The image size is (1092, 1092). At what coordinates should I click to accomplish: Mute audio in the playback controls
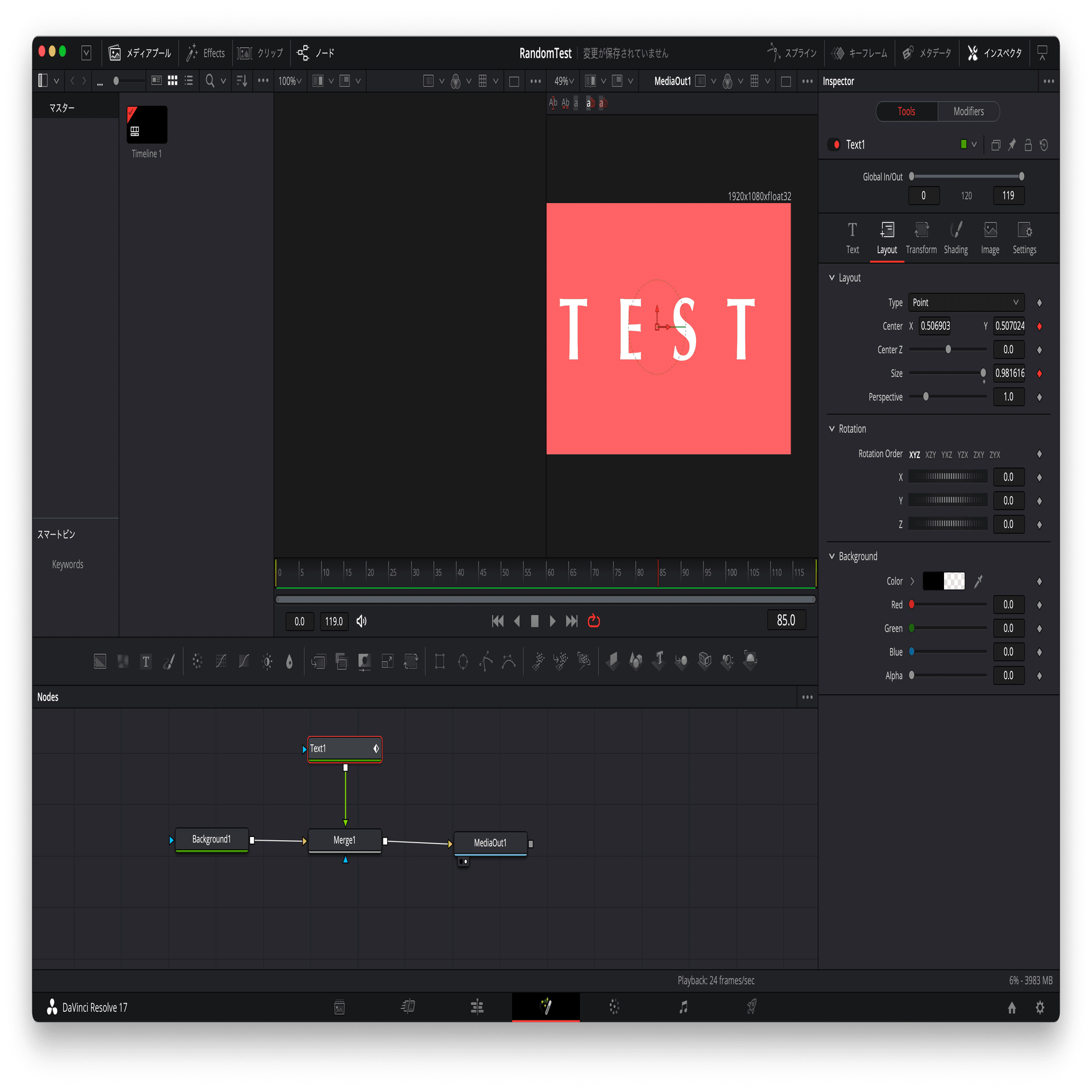click(362, 621)
